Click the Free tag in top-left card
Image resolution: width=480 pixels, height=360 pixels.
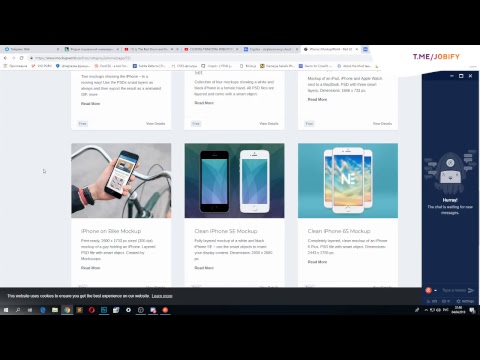tap(82, 124)
